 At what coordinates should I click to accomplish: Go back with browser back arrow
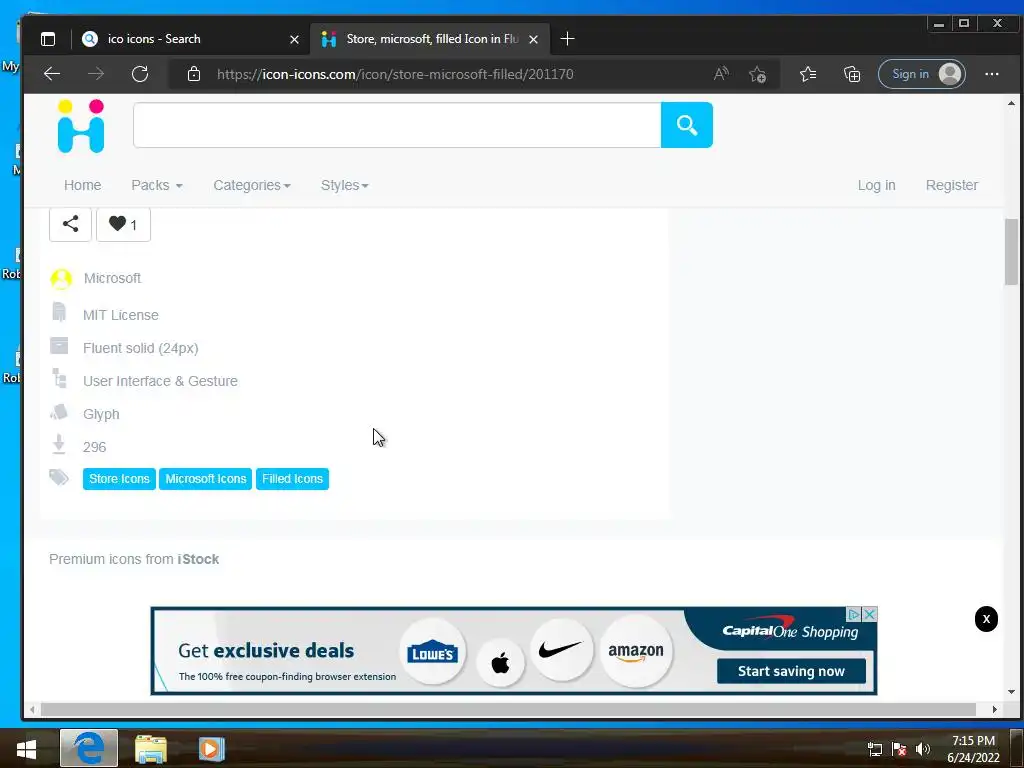[x=52, y=74]
